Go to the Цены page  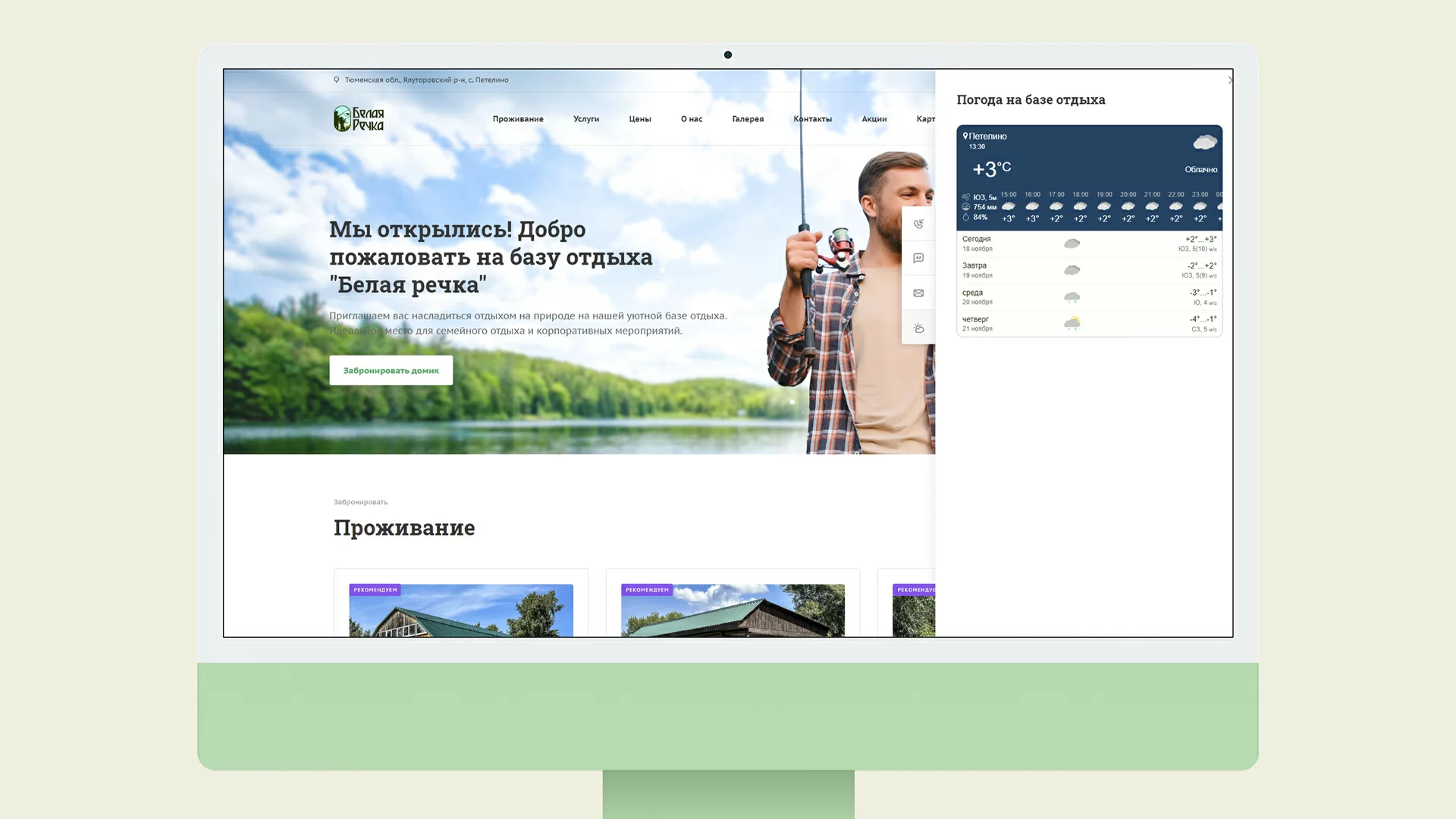pos(640,119)
